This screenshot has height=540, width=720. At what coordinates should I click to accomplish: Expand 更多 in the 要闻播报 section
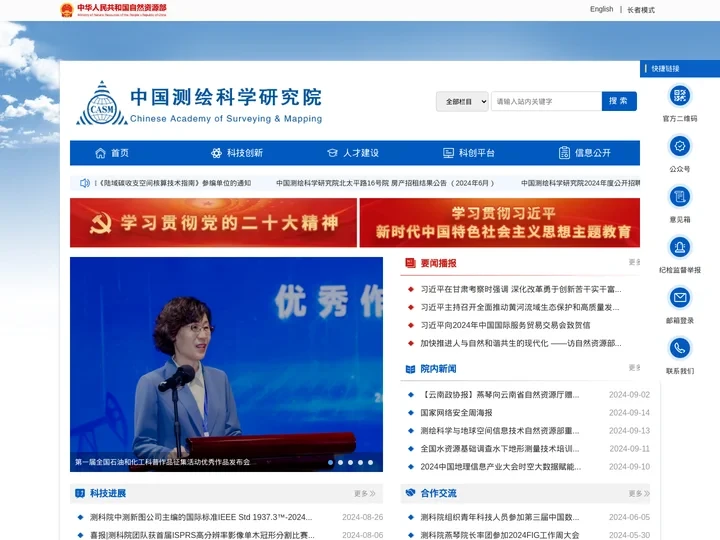634,262
